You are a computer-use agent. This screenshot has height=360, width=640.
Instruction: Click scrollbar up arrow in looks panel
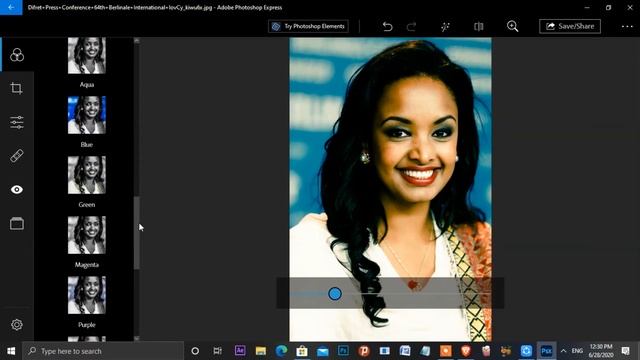137,40
